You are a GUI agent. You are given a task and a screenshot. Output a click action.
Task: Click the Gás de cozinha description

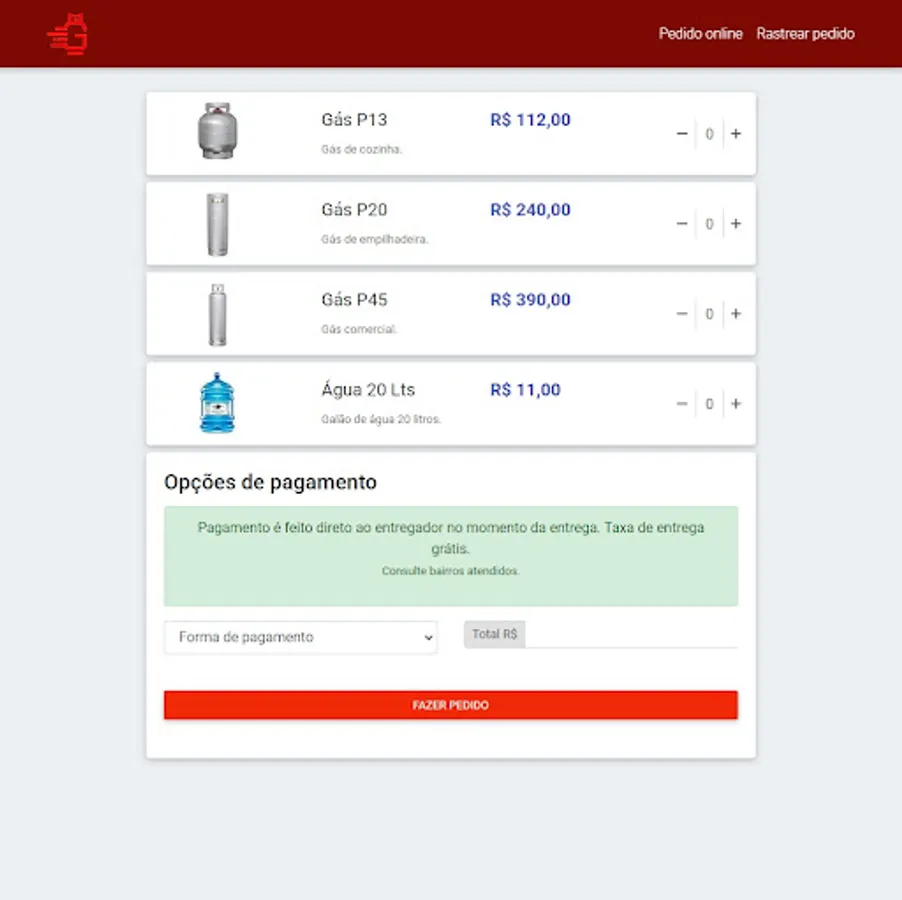pos(361,150)
